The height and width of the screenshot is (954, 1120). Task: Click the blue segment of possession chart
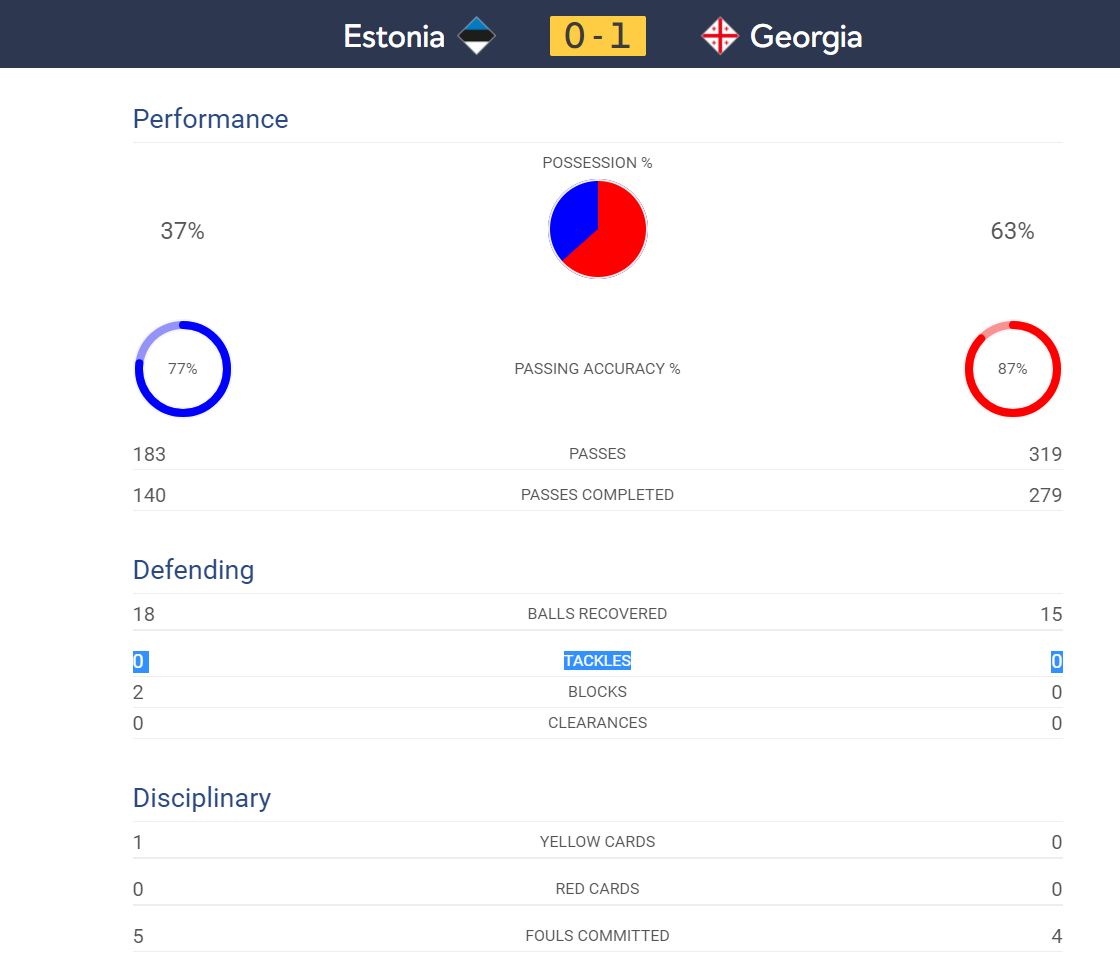pyautogui.click(x=574, y=220)
